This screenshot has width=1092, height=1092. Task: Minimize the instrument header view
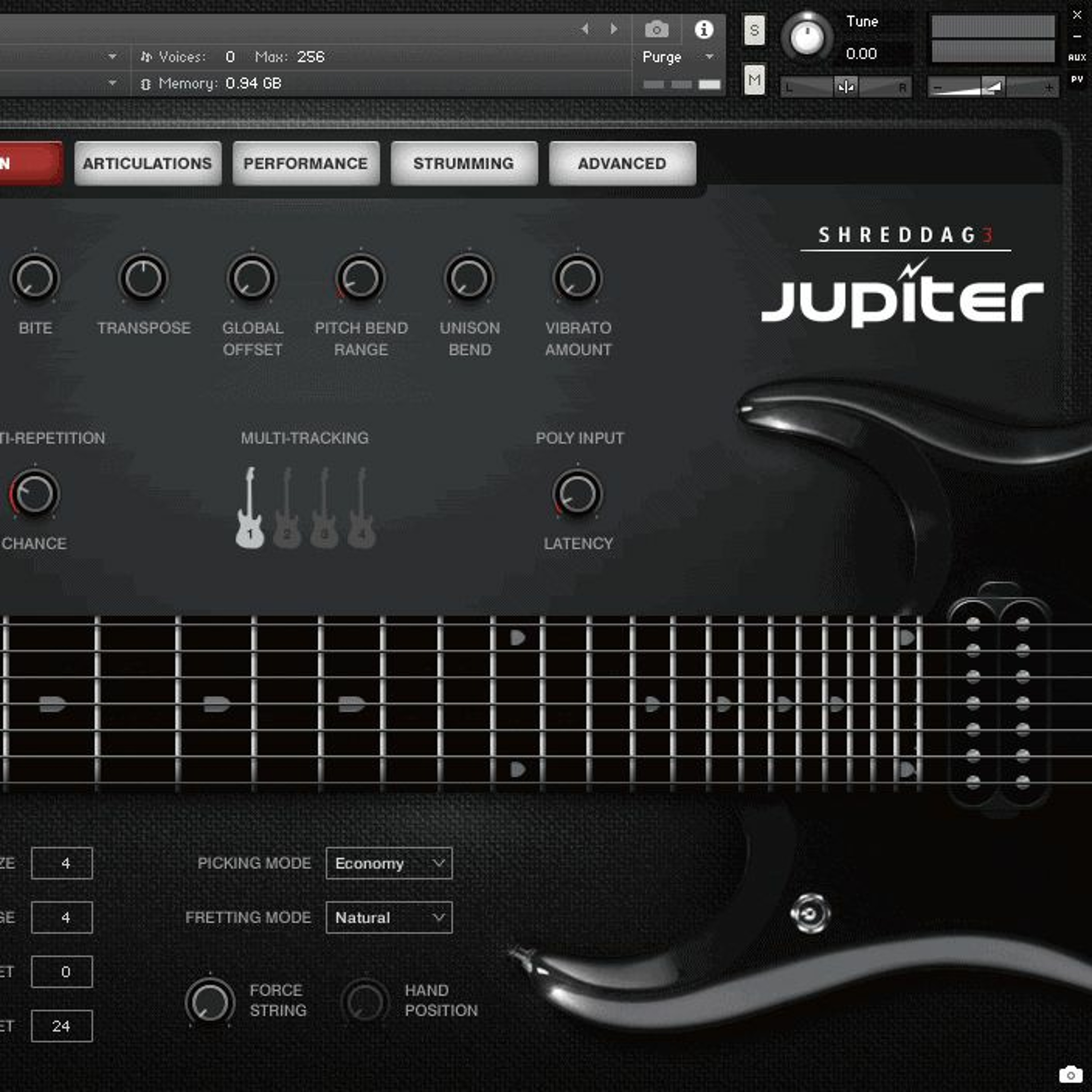click(x=1077, y=36)
